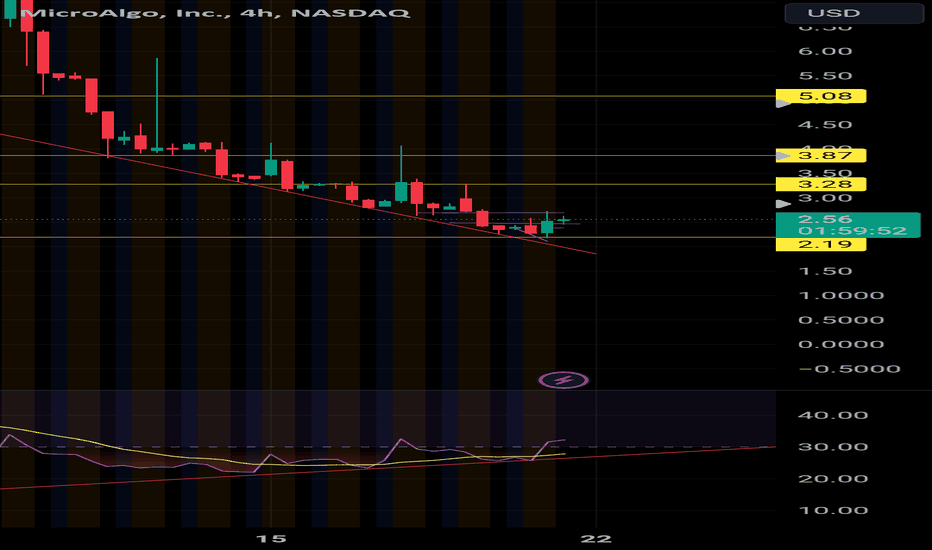
Task: Select the 5.08 yellow price label
Action: [x=821, y=96]
